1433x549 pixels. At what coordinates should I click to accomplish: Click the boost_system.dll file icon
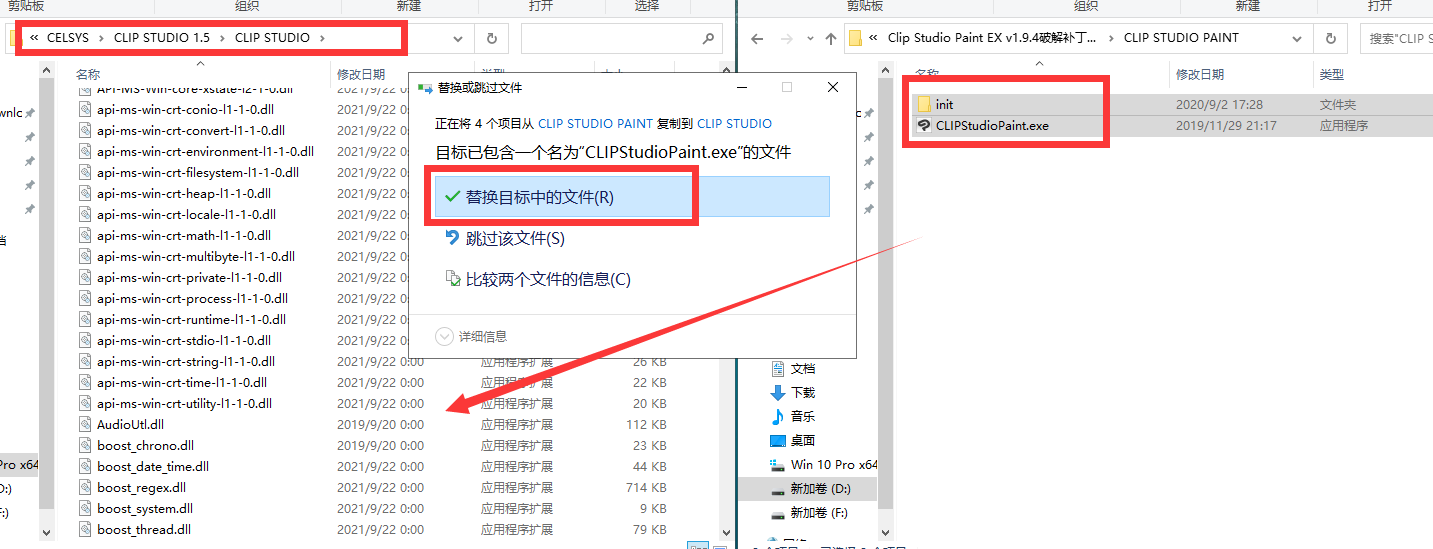pos(85,508)
